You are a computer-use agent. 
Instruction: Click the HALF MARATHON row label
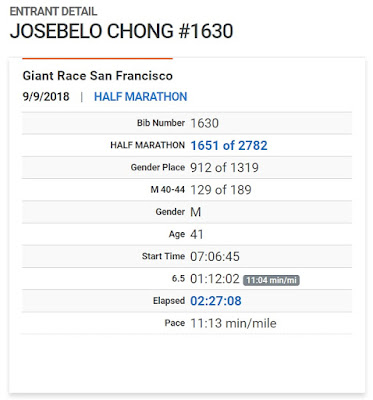click(147, 145)
